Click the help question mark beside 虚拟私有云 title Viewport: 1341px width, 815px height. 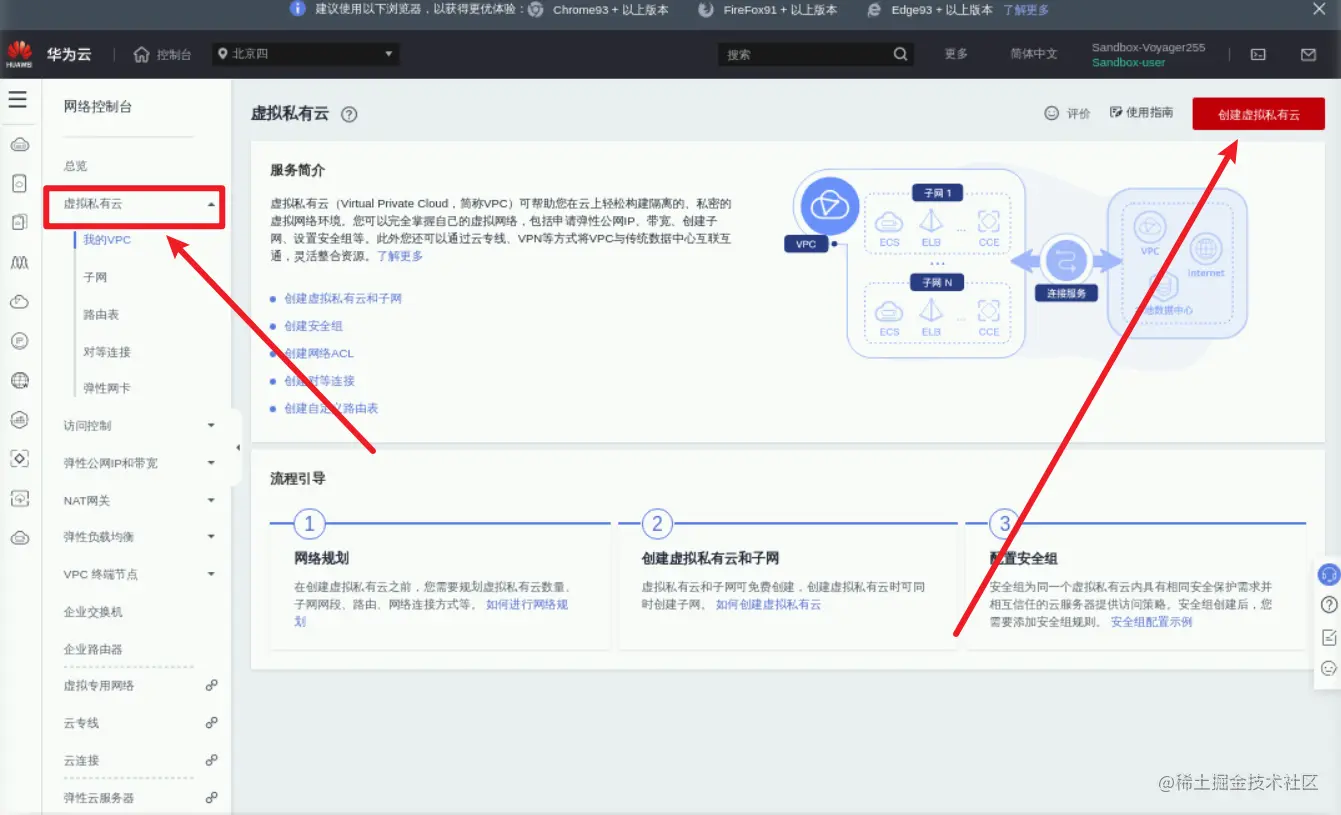(x=349, y=114)
